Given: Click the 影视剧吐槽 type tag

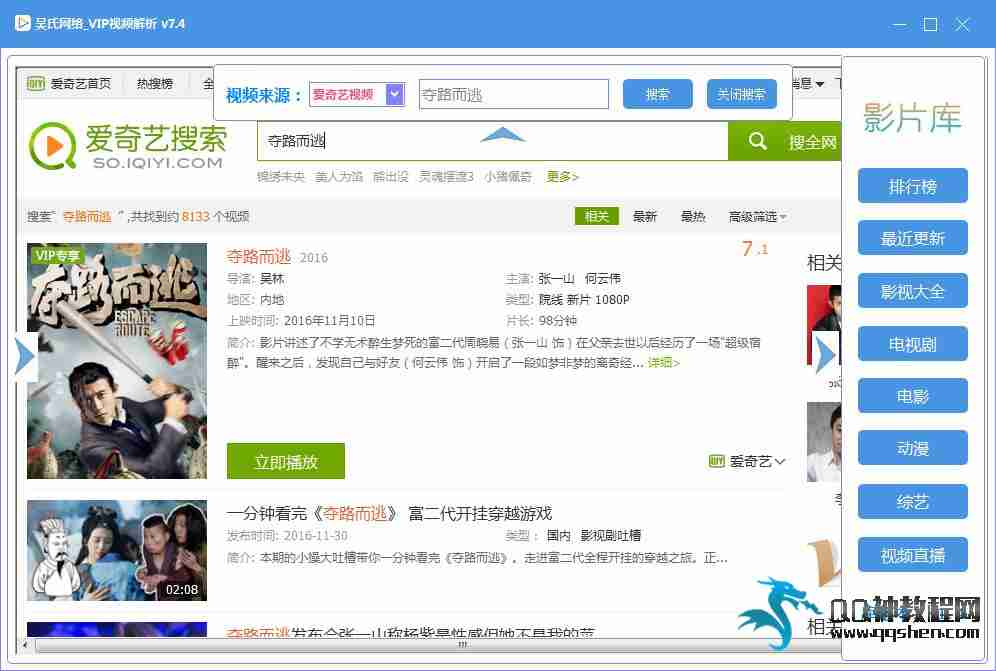Looking at the screenshot, I should [610, 536].
